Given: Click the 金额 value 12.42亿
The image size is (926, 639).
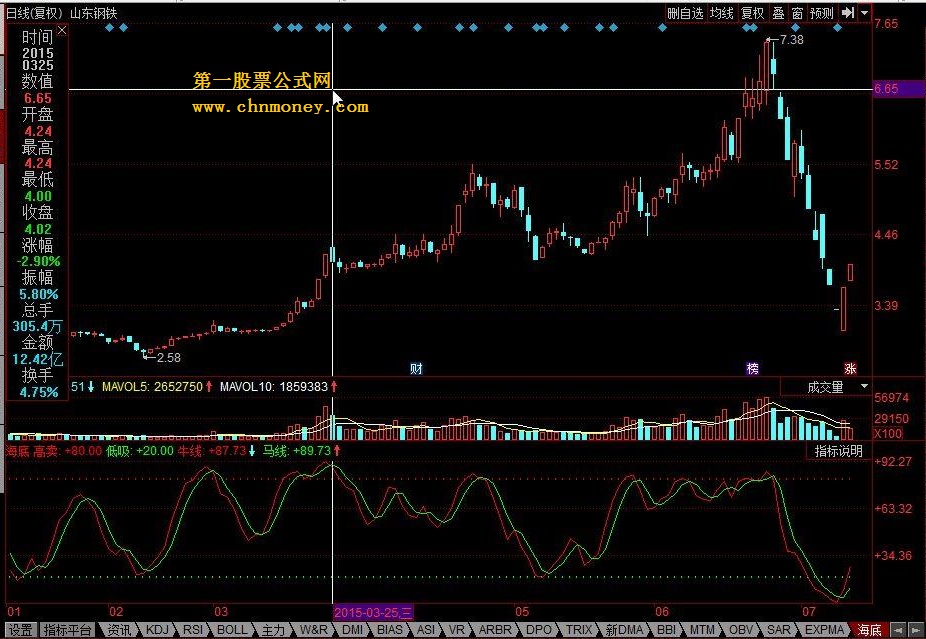Looking at the screenshot, I should click(x=37, y=359).
